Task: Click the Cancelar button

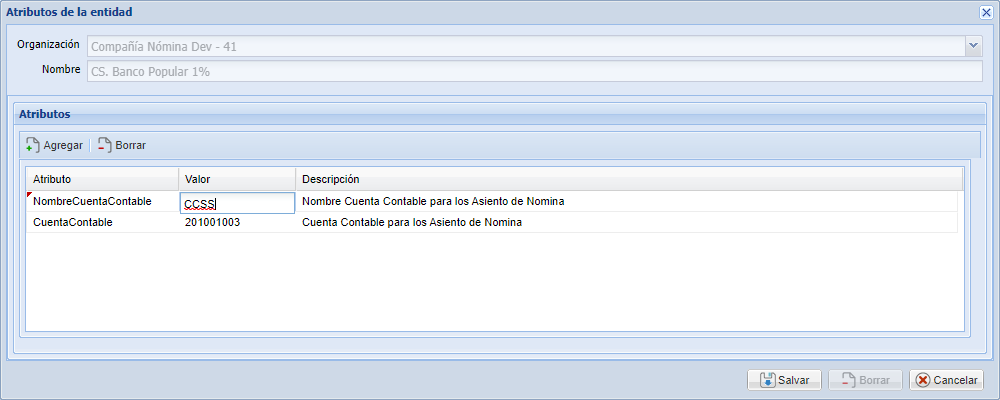Action: coord(946,380)
